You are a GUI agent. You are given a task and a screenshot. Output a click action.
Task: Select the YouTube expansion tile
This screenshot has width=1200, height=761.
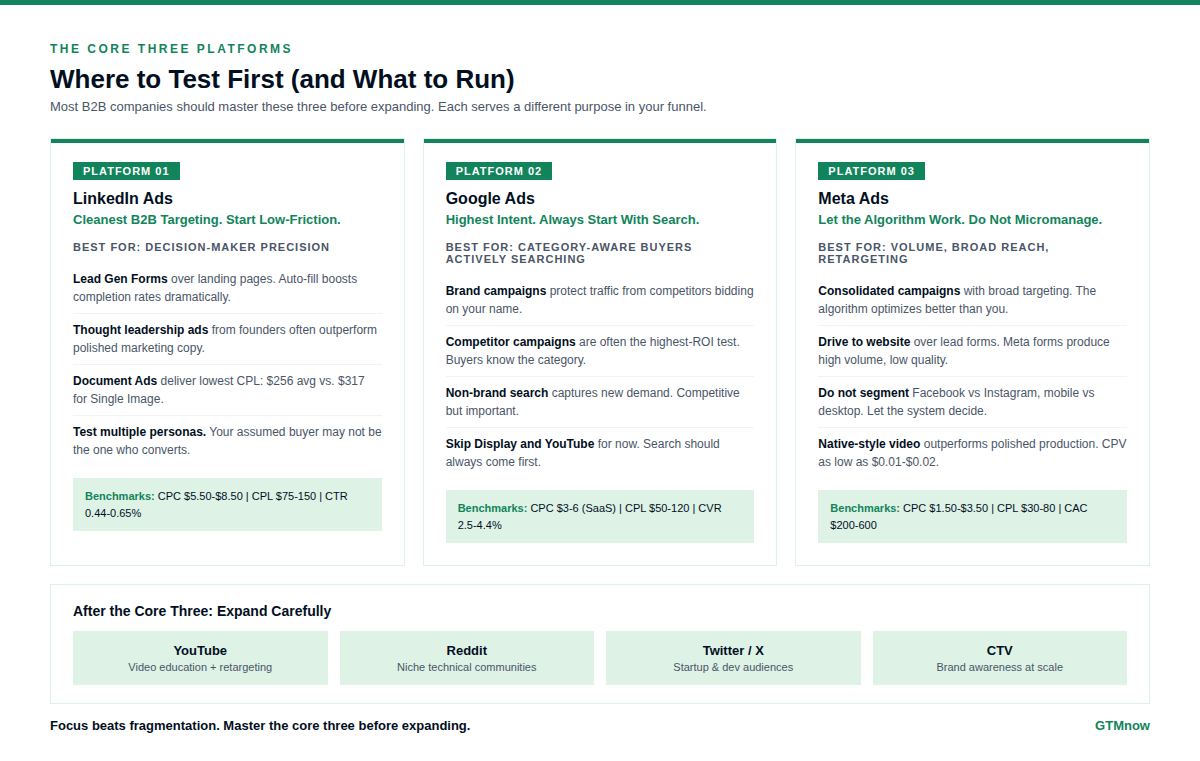[200, 658]
